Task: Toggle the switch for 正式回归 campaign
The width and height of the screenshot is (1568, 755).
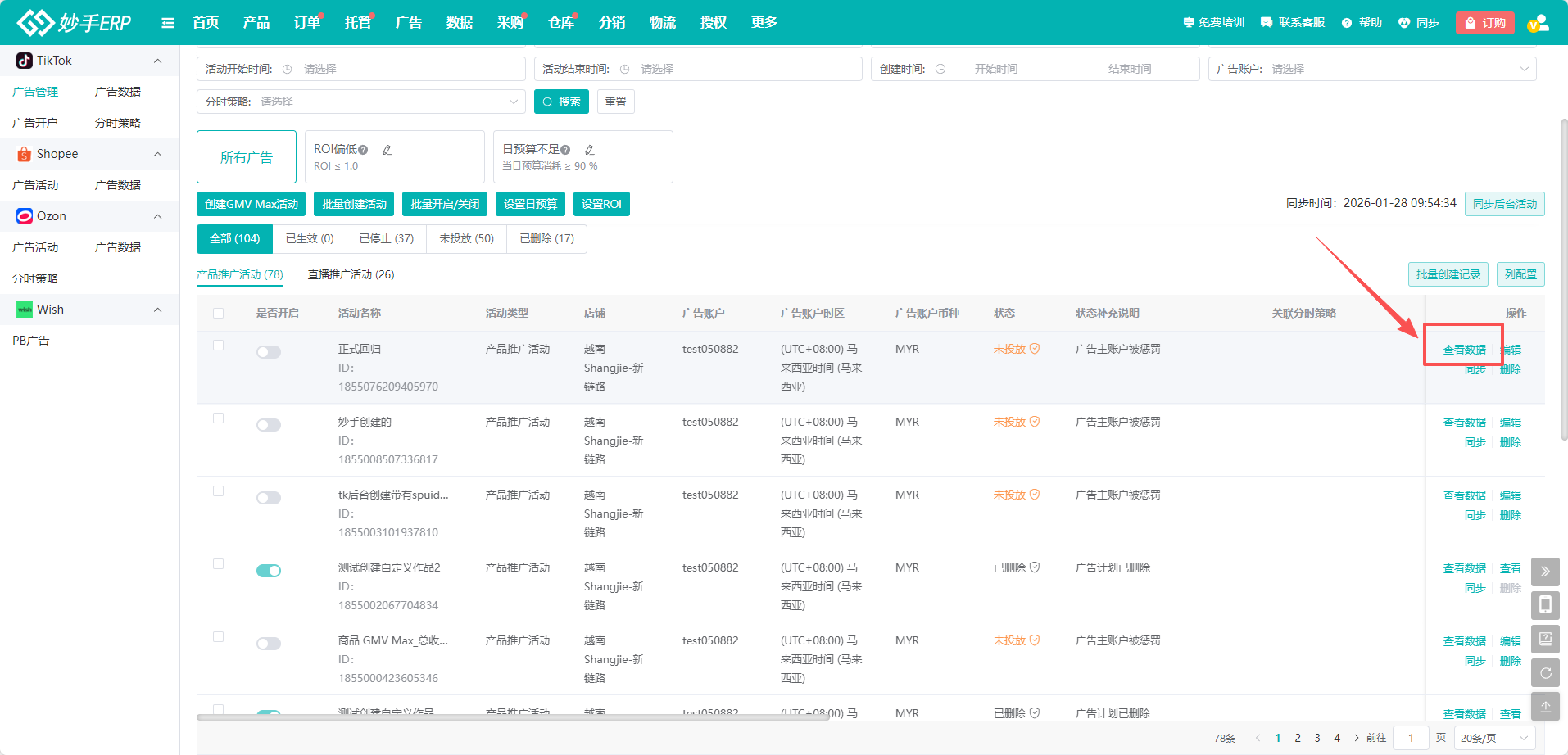Action: (x=269, y=352)
